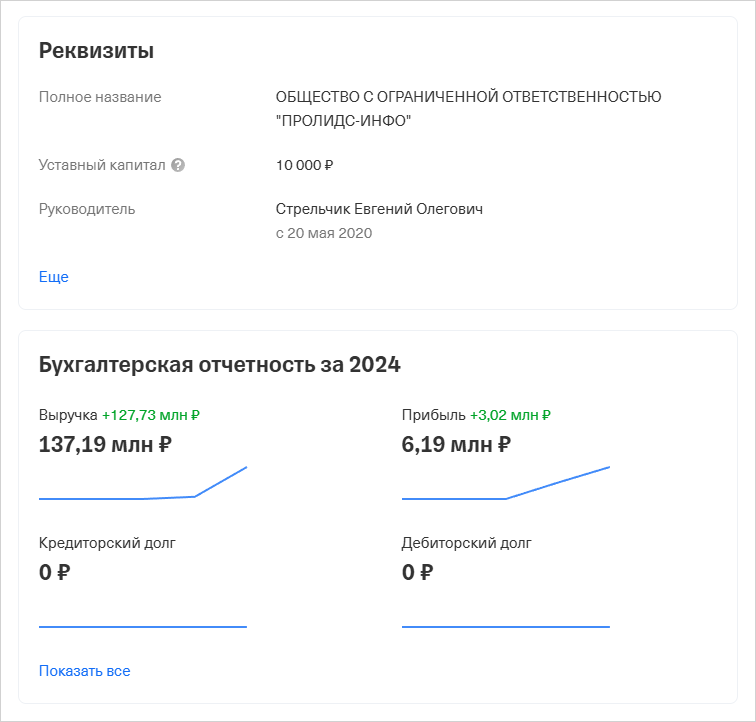Screen dimensions: 756x722
Task: Select the 6,19 млн ₽ profit value
Action: tap(457, 445)
